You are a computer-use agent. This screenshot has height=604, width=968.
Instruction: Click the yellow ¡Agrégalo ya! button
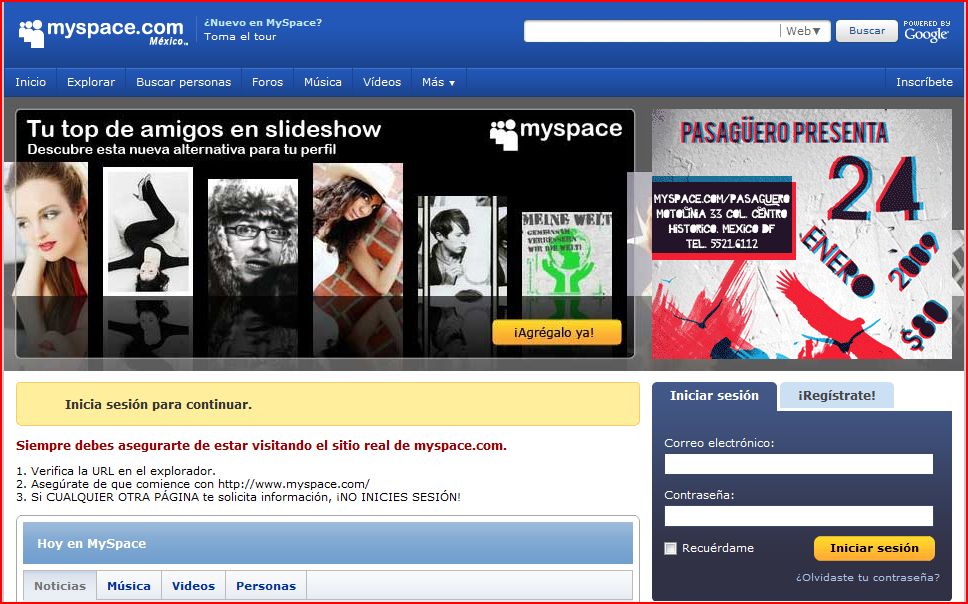coord(557,333)
